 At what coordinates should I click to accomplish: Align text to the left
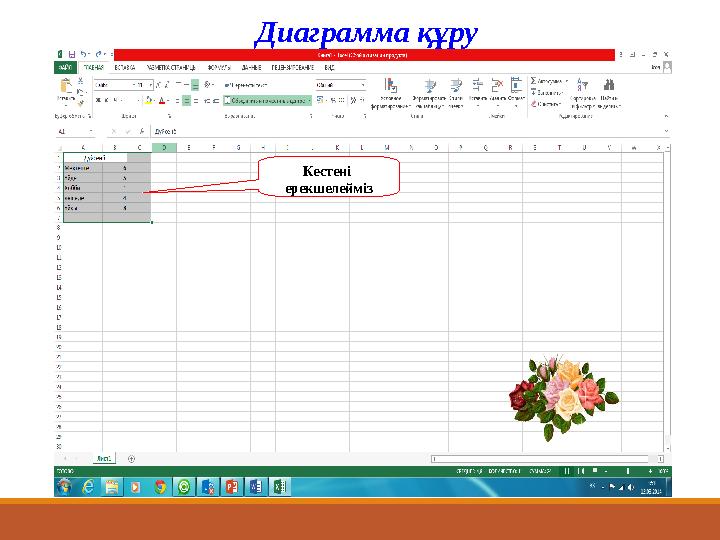pyautogui.click(x=177, y=100)
